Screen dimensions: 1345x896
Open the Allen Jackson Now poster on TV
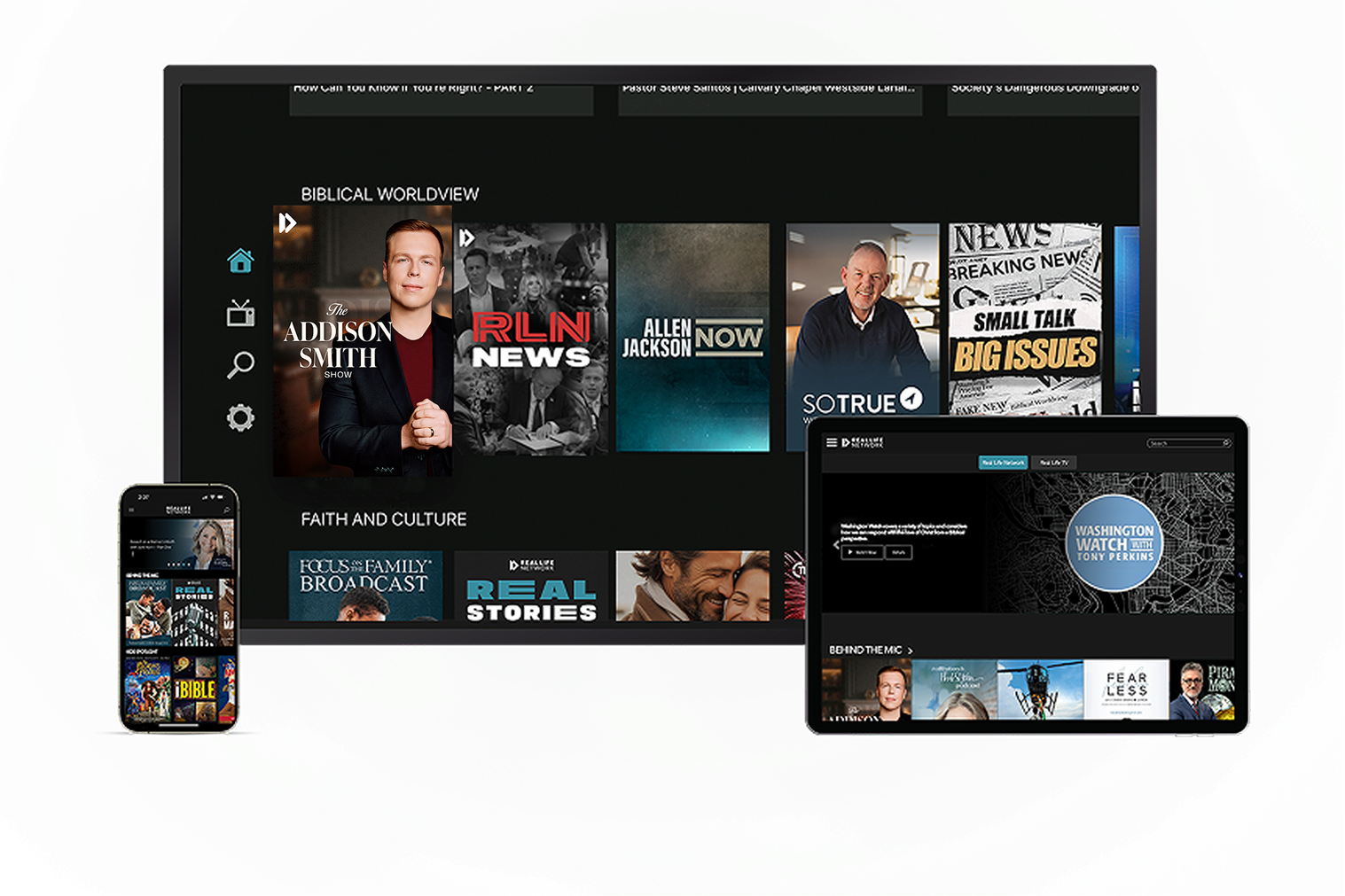692,338
